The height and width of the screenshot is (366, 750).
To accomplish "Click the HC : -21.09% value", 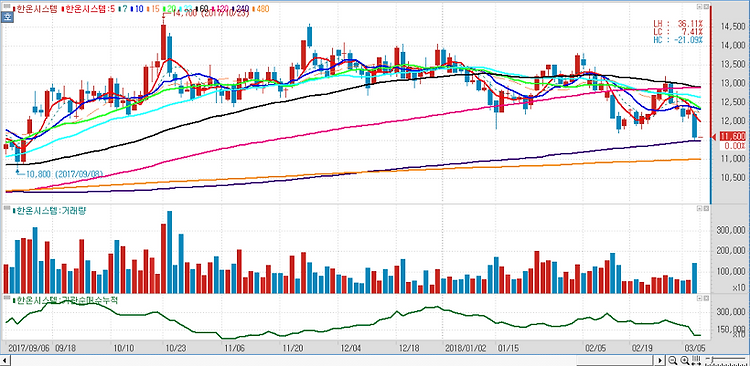I will pos(678,39).
